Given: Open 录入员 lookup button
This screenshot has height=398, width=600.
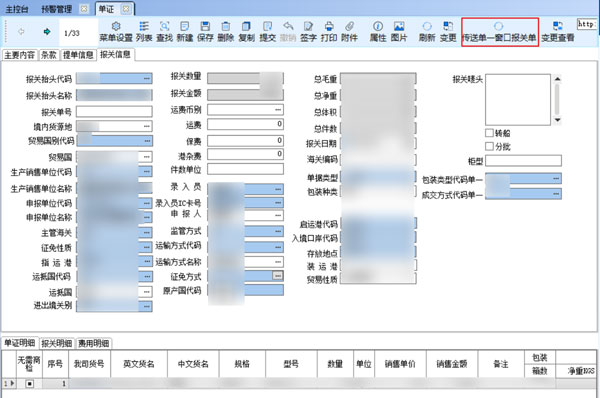Looking at the screenshot, I should [278, 189].
